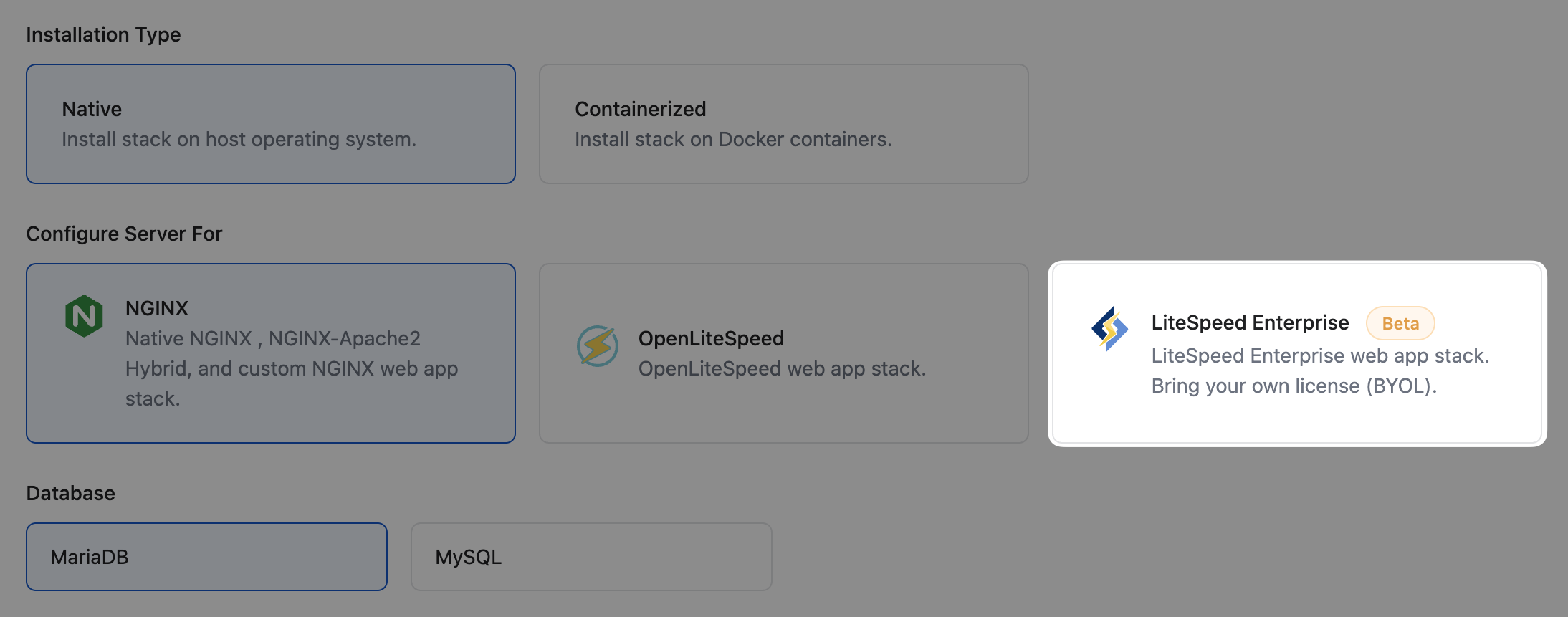
Task: Choose the OpenLiteSpeed web app stack
Action: click(x=784, y=353)
